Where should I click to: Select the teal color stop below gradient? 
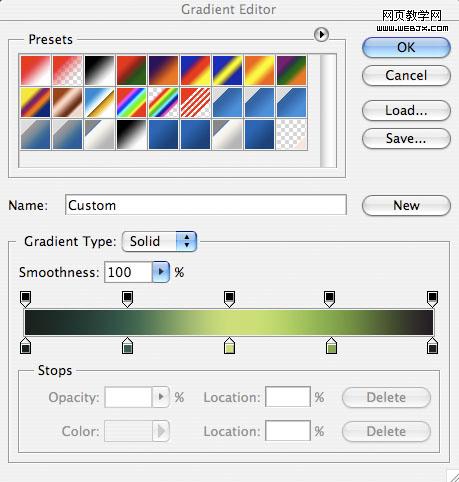[127, 345]
